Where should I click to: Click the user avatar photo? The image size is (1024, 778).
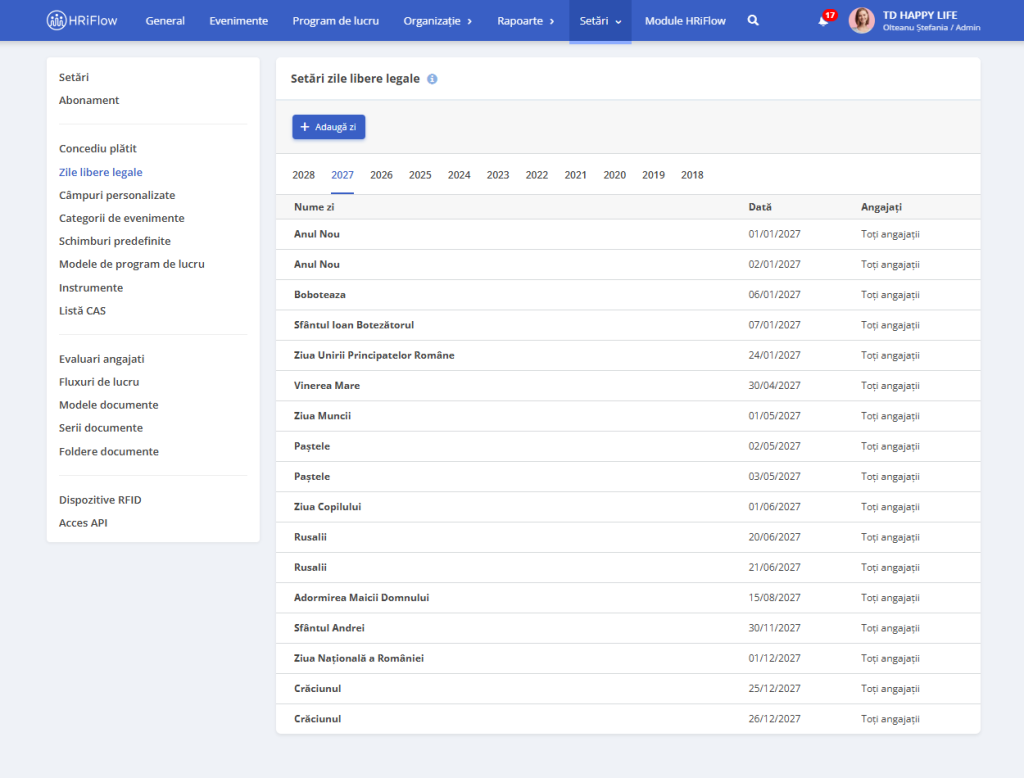tap(861, 20)
